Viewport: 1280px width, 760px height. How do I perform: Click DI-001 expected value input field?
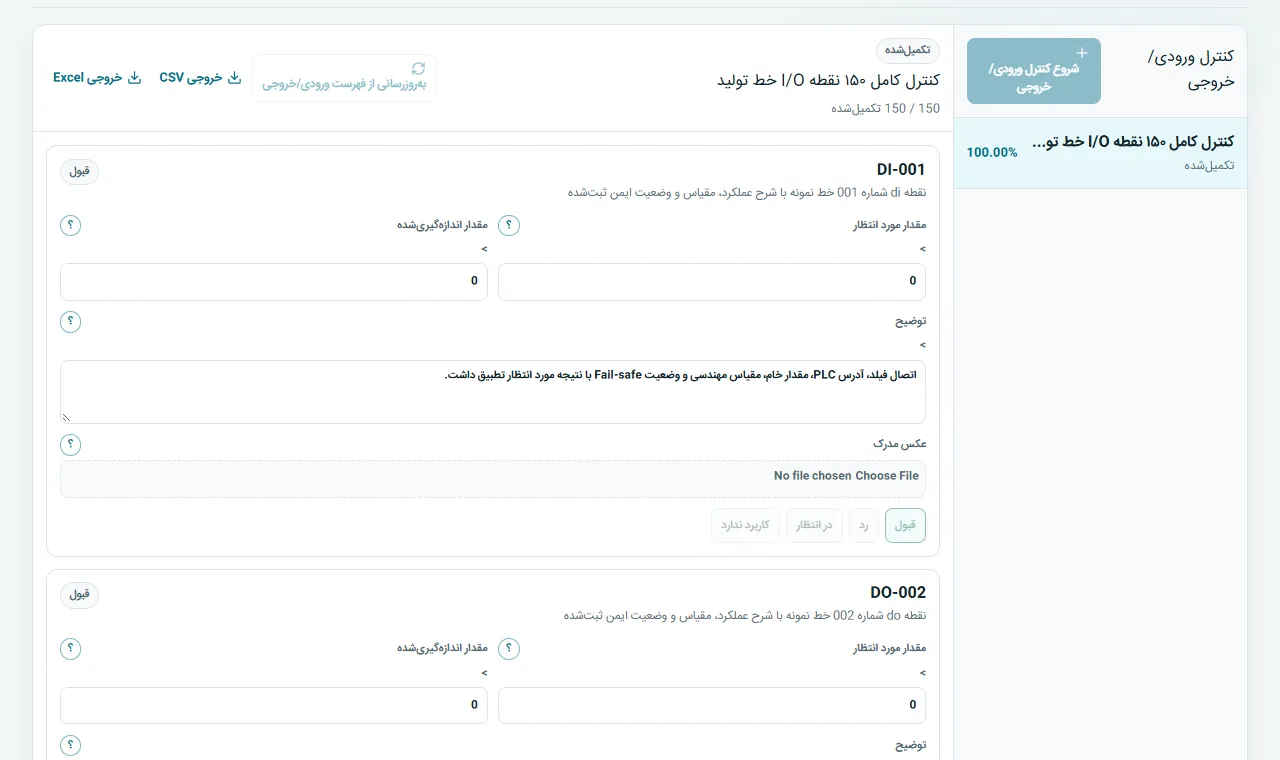point(712,282)
